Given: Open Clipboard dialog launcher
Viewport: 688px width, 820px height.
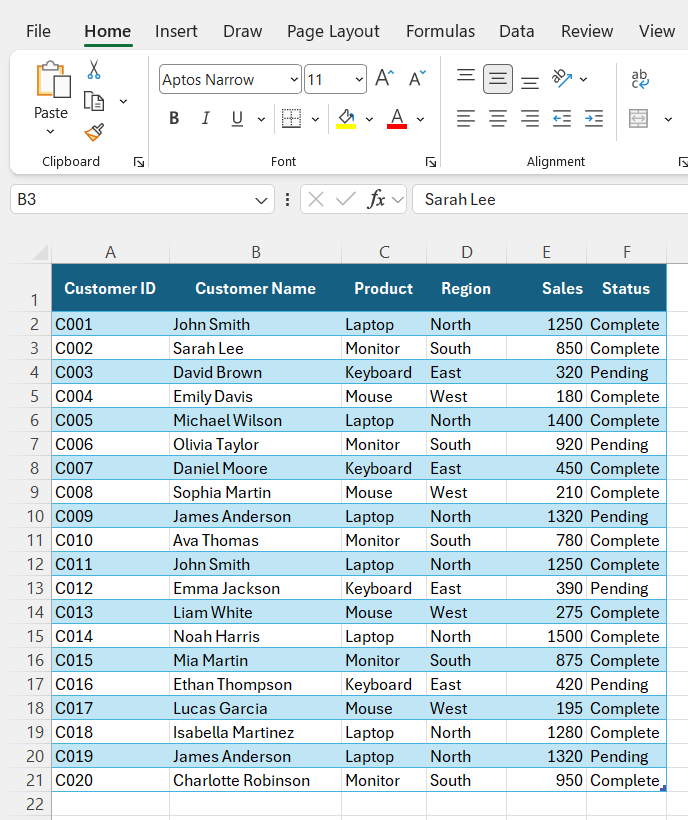Looking at the screenshot, I should (x=139, y=162).
